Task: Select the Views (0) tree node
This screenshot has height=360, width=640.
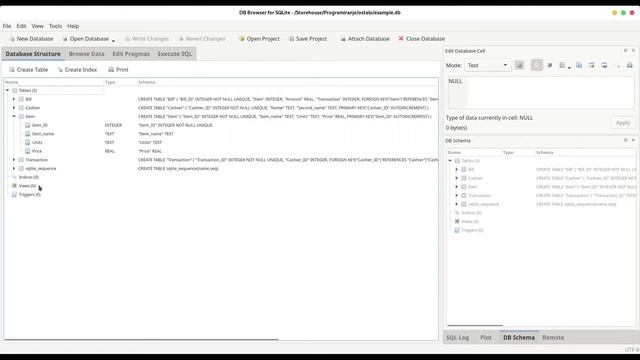Action: [x=27, y=186]
